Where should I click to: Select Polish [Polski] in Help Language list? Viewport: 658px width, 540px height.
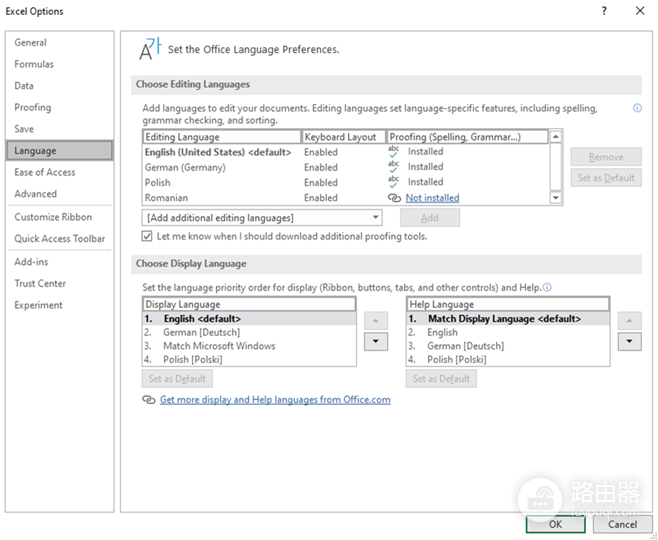[508, 359]
